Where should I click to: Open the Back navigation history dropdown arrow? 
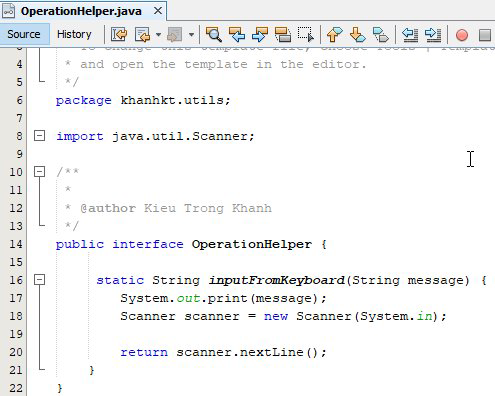158,34
